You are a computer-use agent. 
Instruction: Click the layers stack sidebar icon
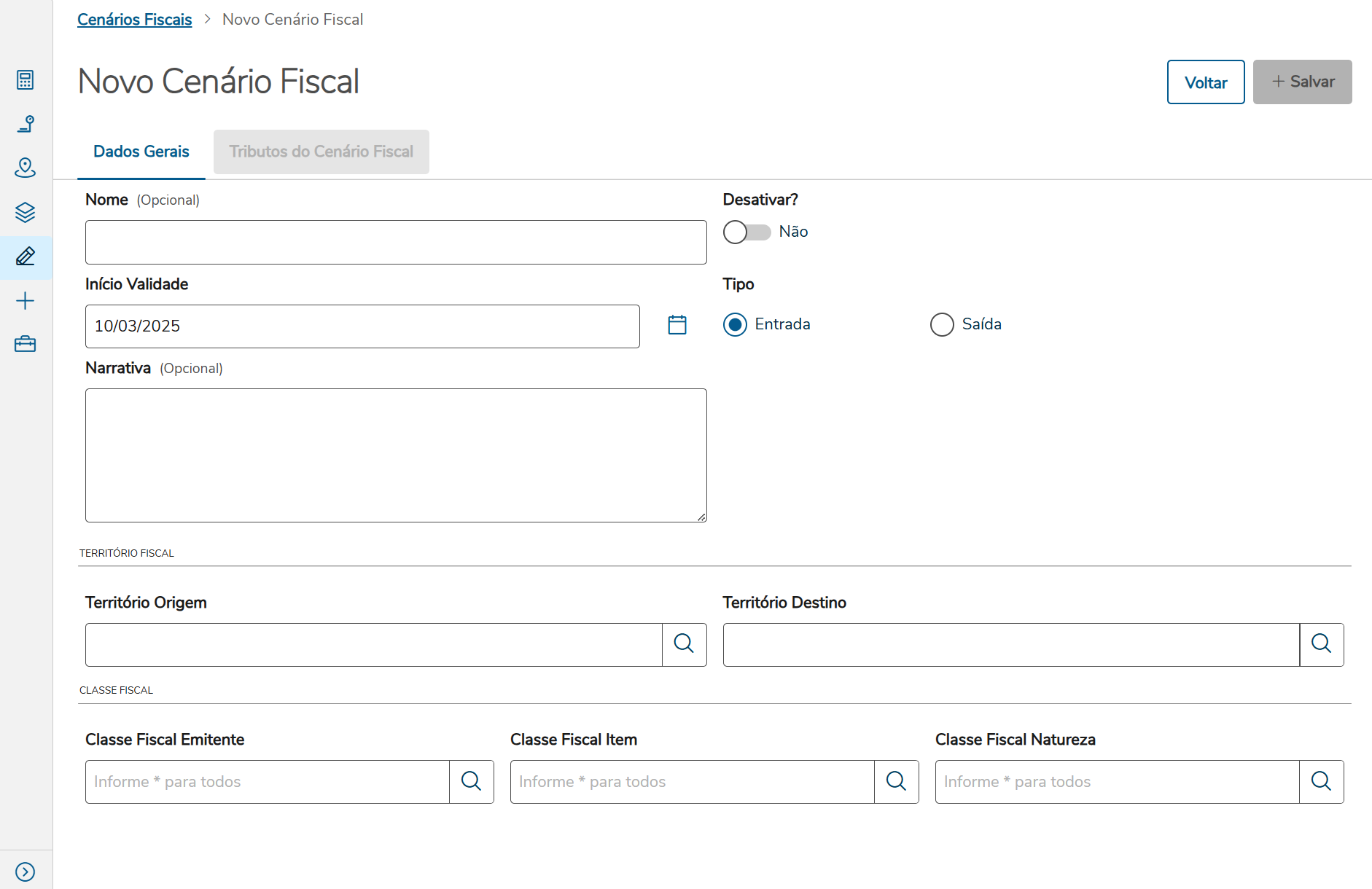point(25,212)
